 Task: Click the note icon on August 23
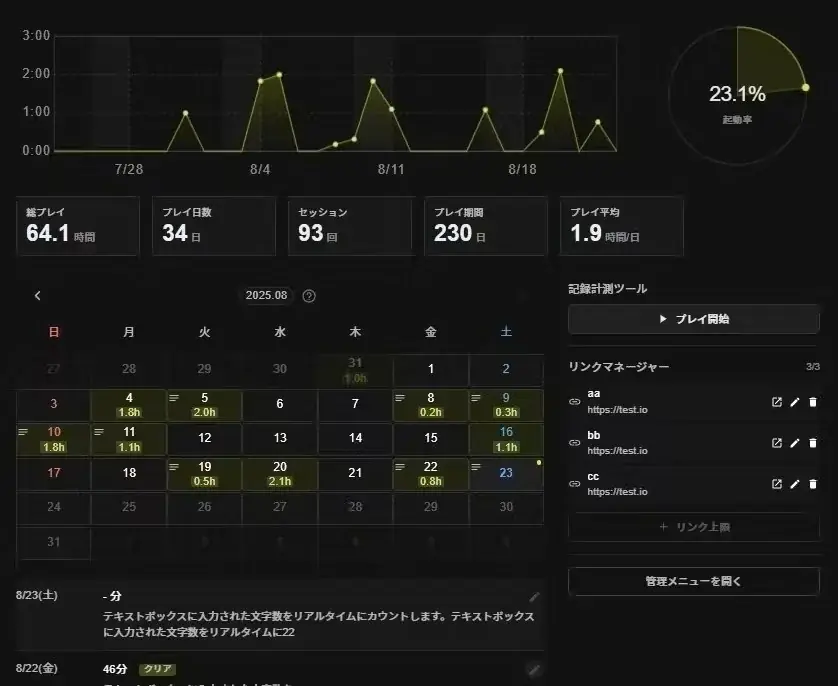(476, 466)
